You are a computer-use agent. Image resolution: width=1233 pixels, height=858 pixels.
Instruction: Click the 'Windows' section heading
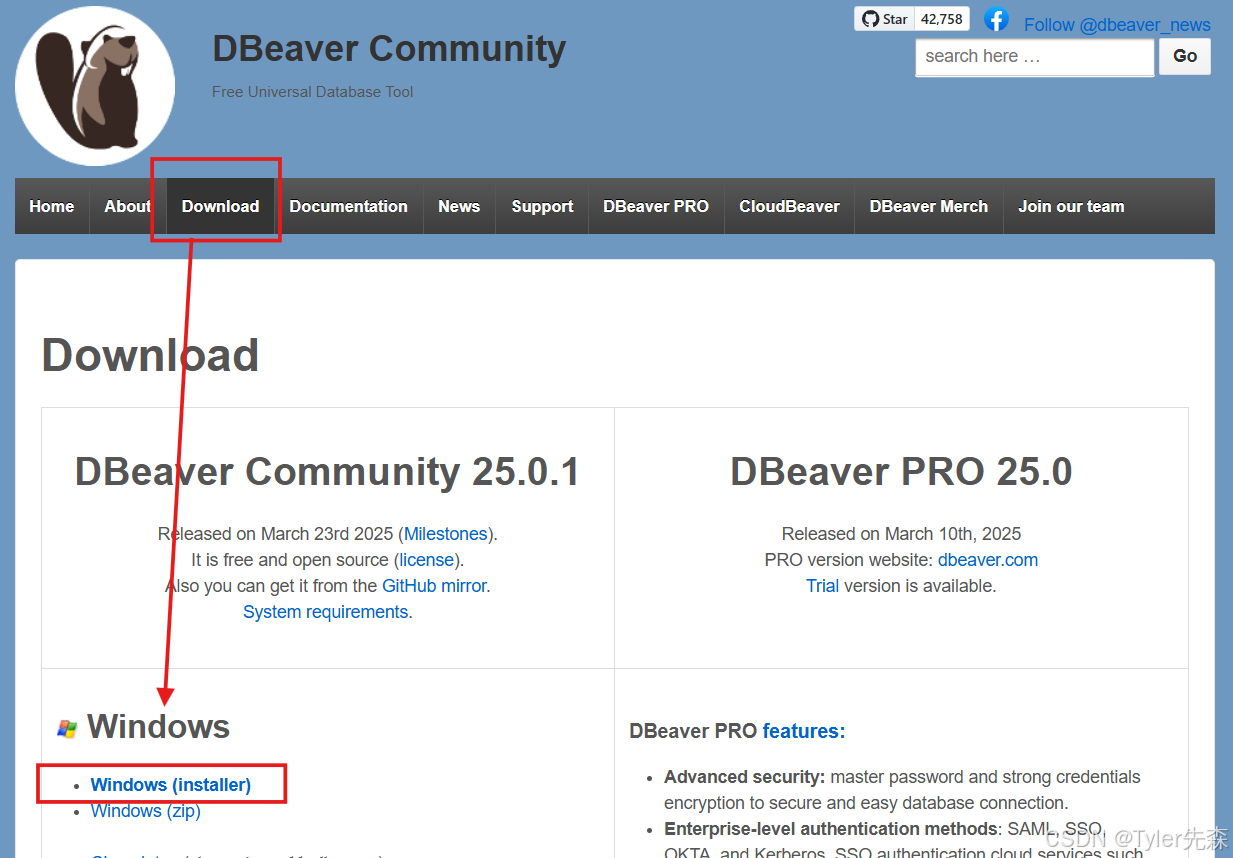click(159, 727)
